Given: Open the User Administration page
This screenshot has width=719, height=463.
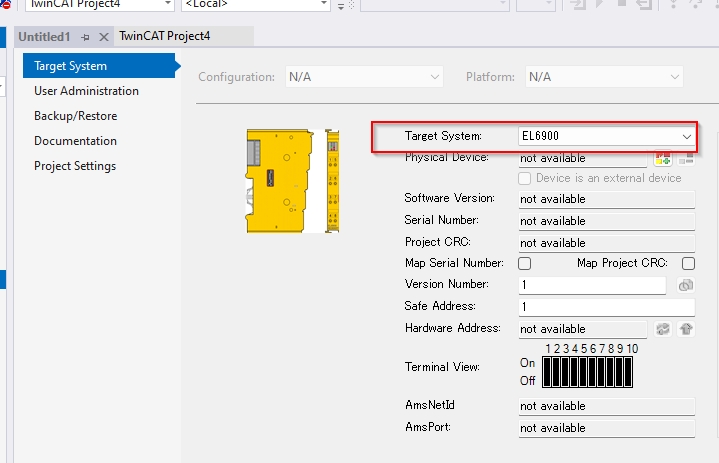Looking at the screenshot, I should point(86,91).
